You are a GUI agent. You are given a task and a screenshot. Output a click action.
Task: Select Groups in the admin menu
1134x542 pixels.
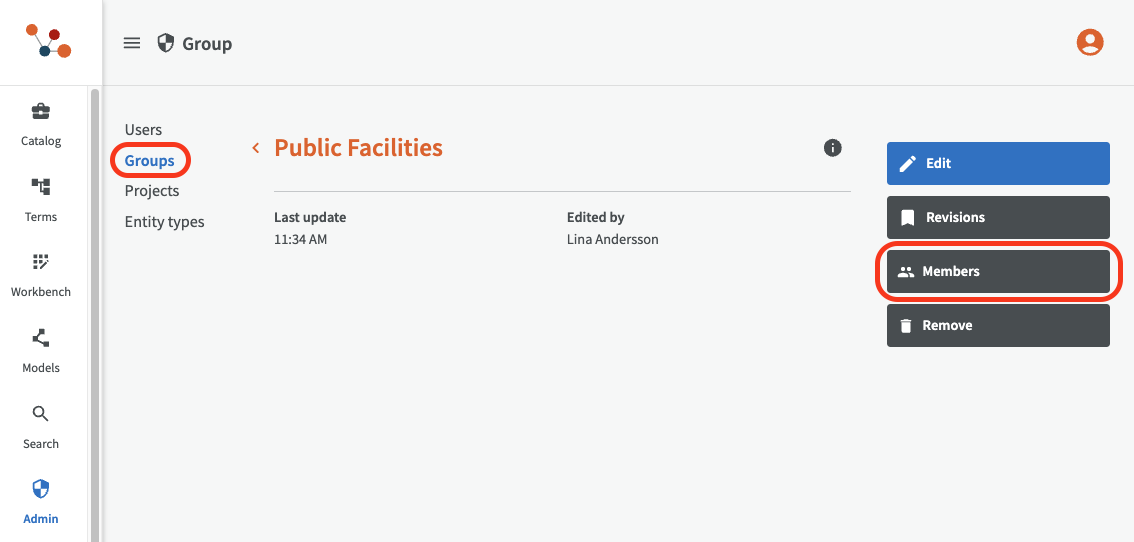(150, 161)
